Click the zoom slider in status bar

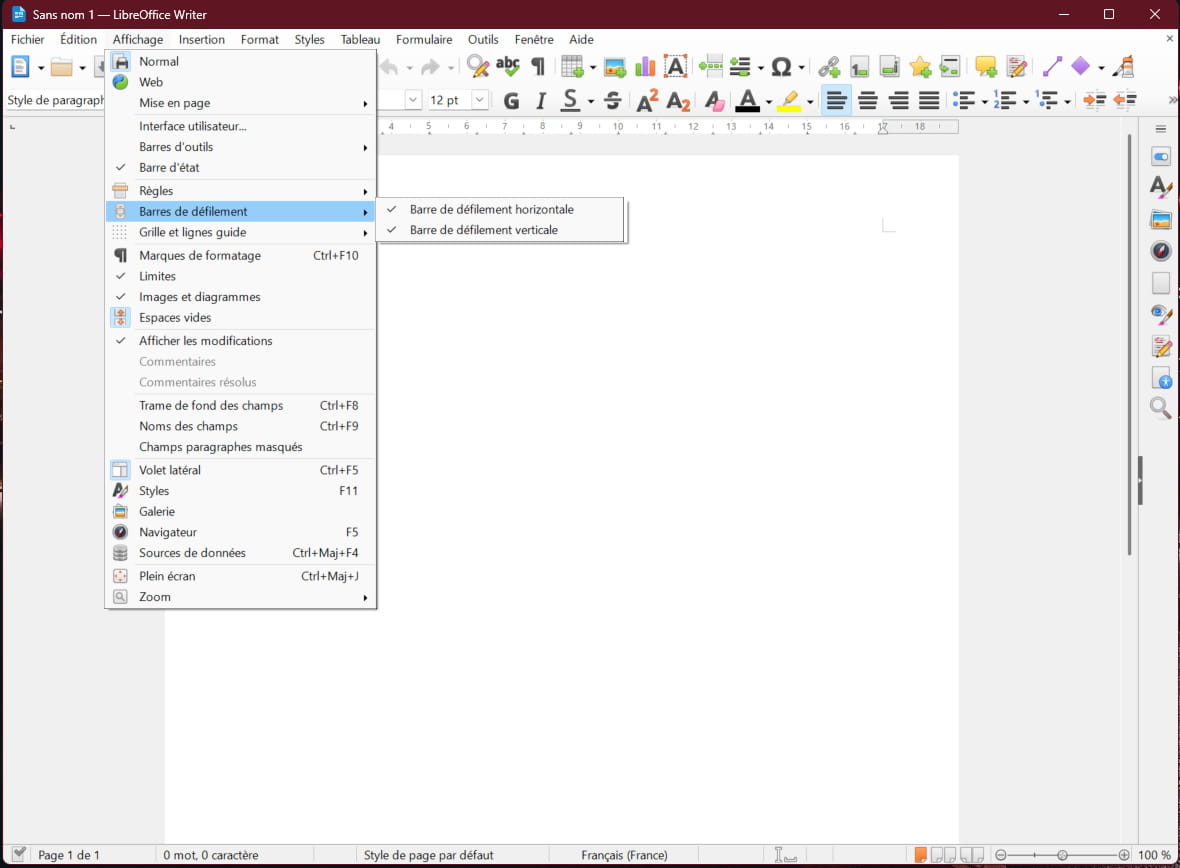pos(1062,855)
